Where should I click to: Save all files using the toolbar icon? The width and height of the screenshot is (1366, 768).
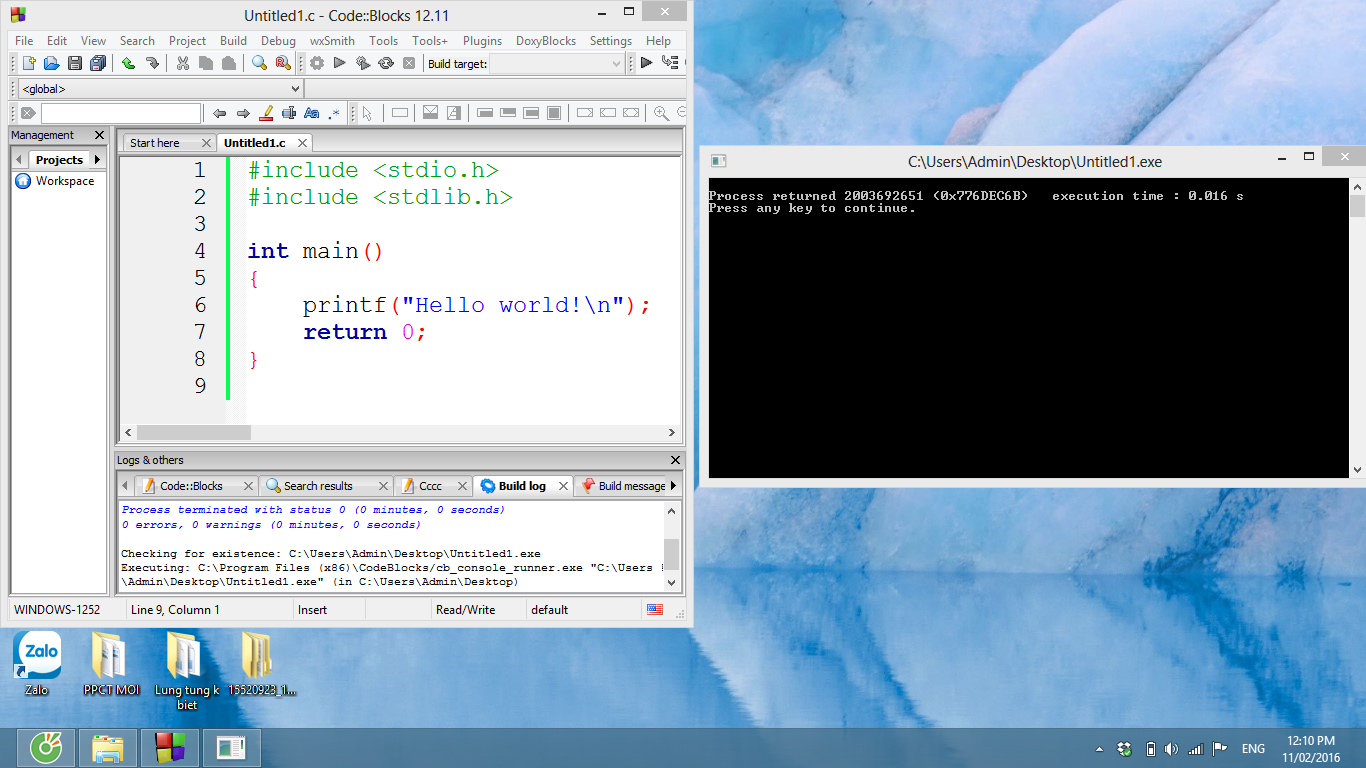tap(97, 63)
